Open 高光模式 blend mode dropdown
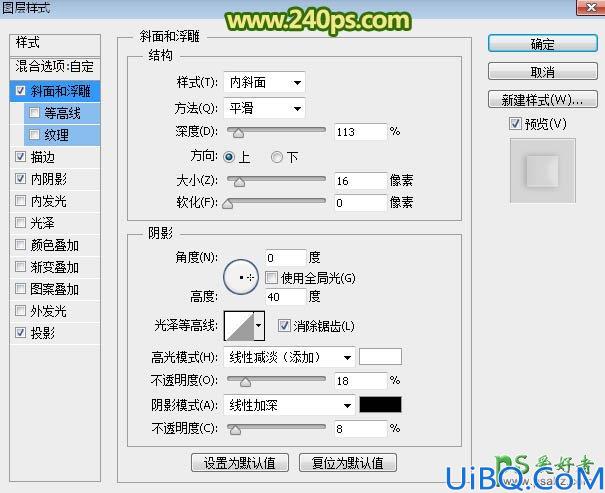Screen dimensions: 605x493 [x=289, y=358]
